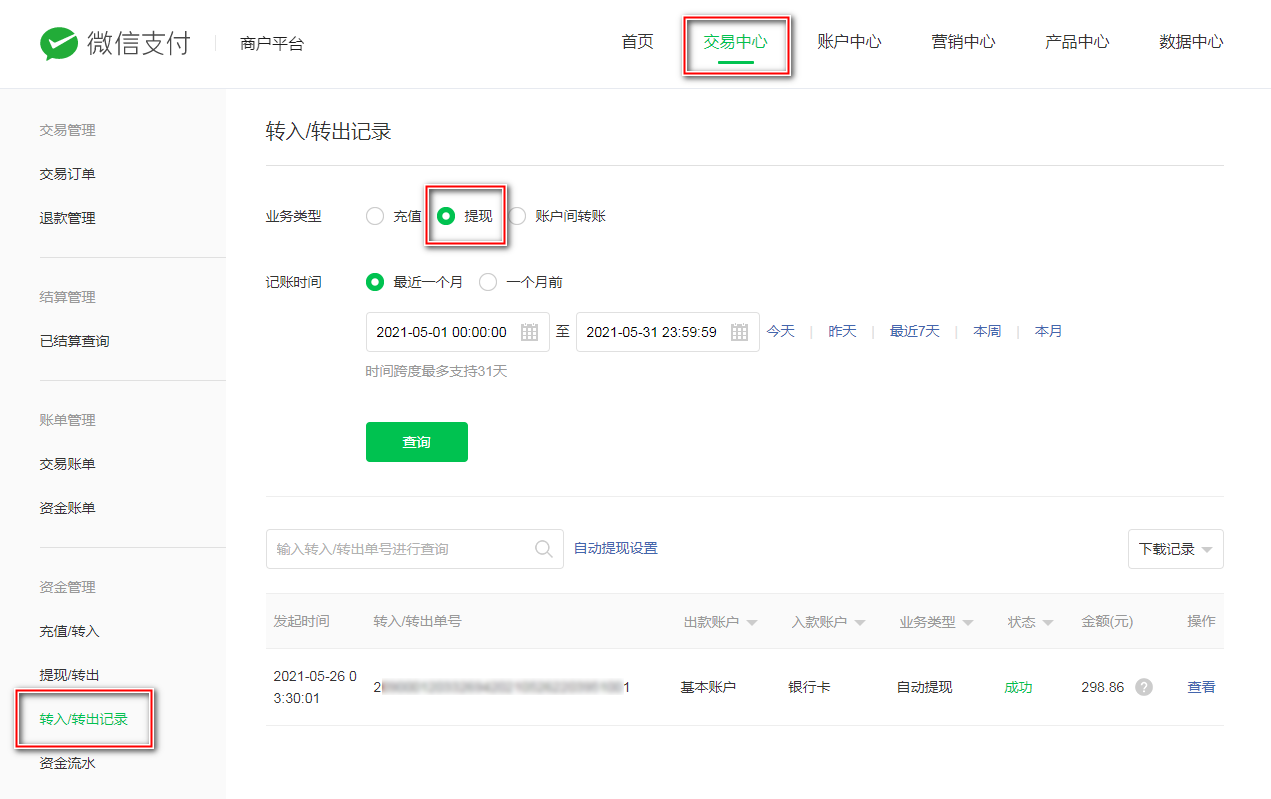
Task: Click the green 查询 button
Action: [416, 442]
